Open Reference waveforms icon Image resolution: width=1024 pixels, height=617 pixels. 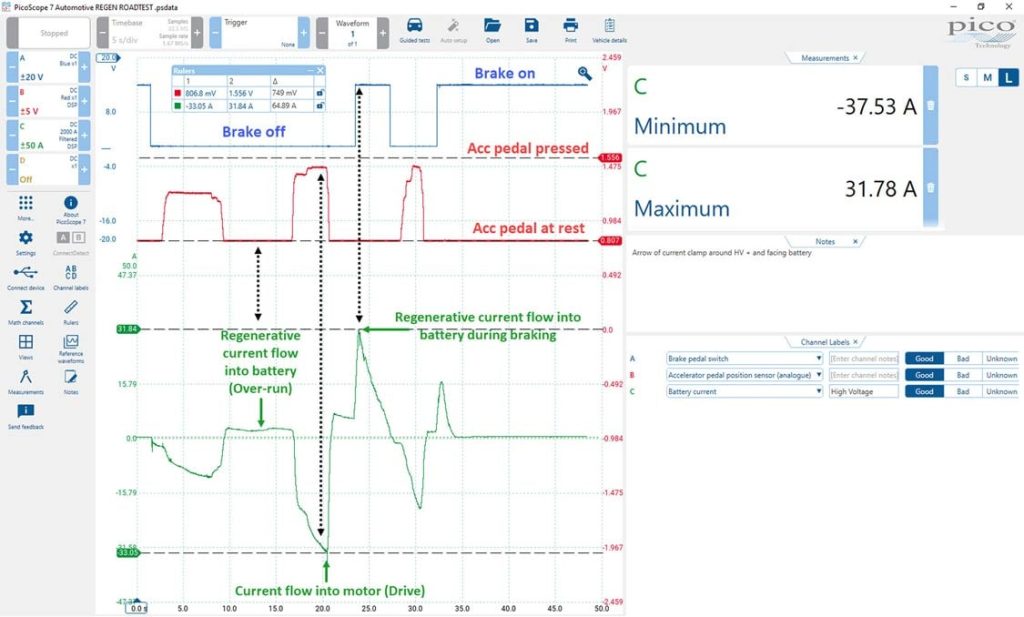point(71,341)
